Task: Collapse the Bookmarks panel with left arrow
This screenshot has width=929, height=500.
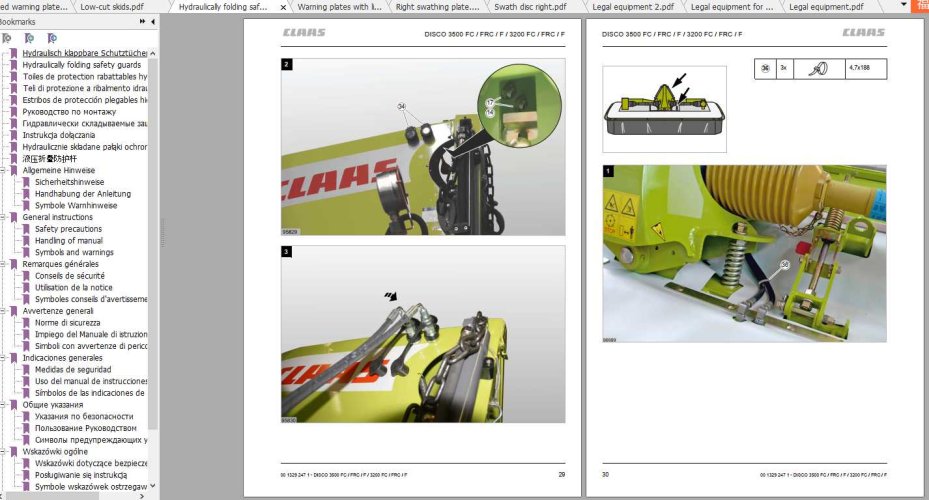Action: 153,21
